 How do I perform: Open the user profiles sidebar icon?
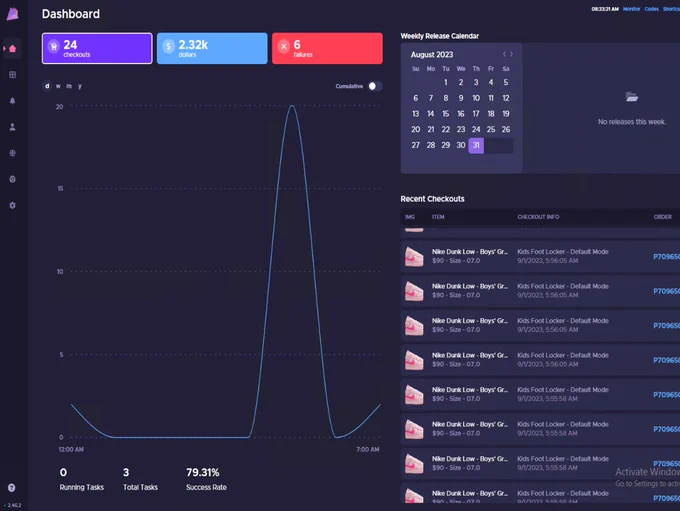pos(13,127)
